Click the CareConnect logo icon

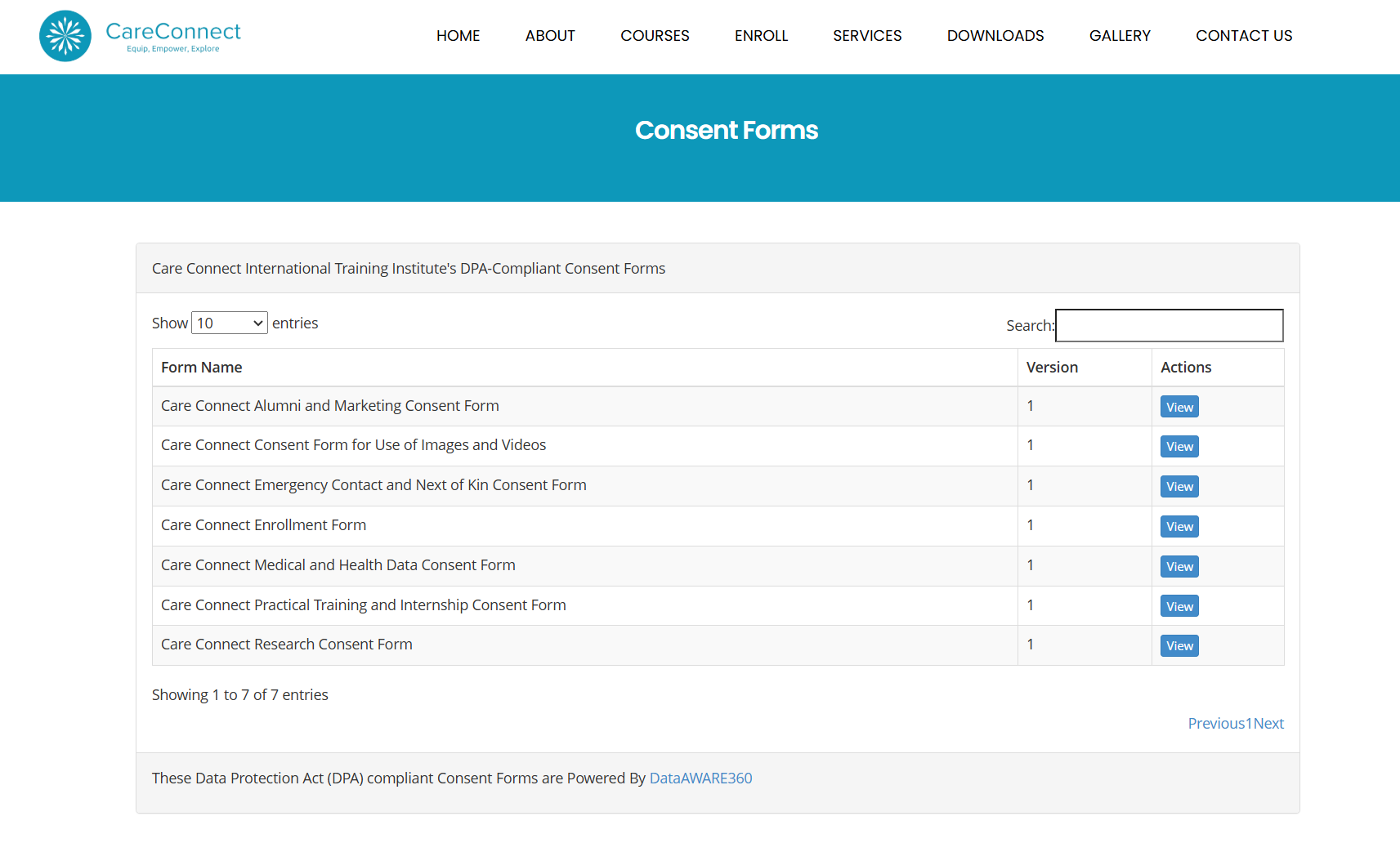[65, 35]
